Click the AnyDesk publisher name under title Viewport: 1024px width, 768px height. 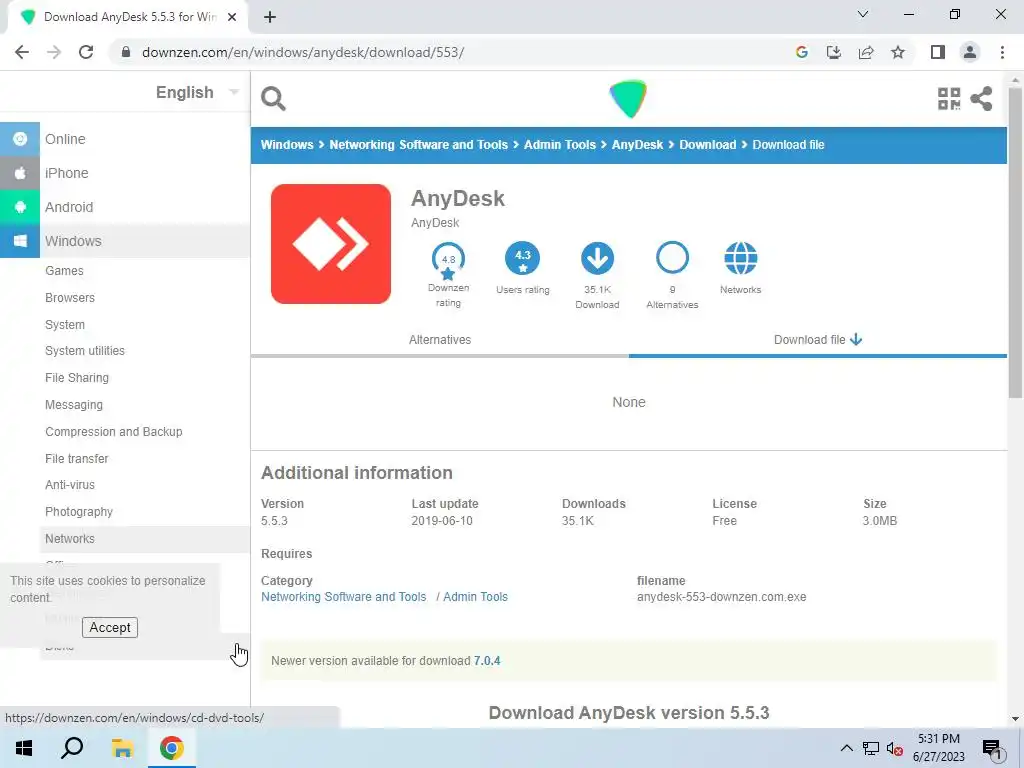(435, 223)
